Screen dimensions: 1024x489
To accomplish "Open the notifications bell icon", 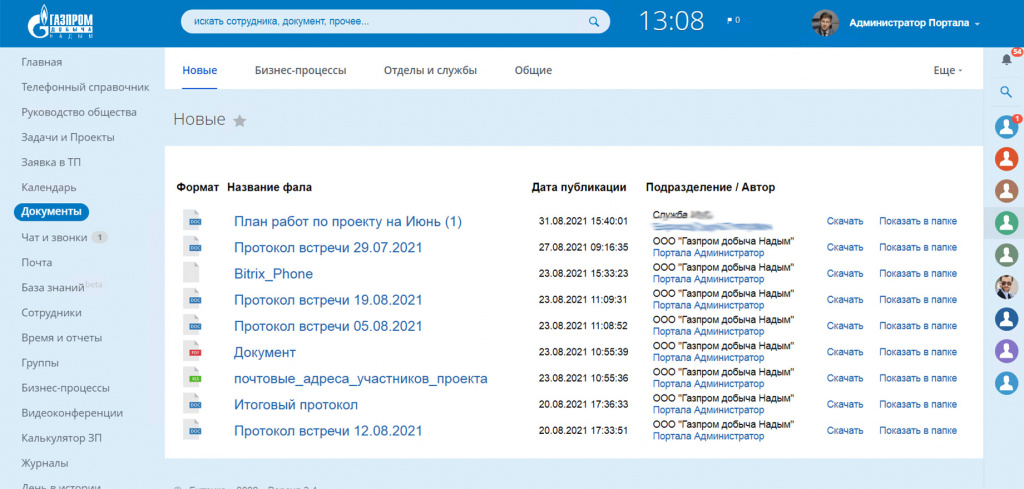I will 1006,59.
